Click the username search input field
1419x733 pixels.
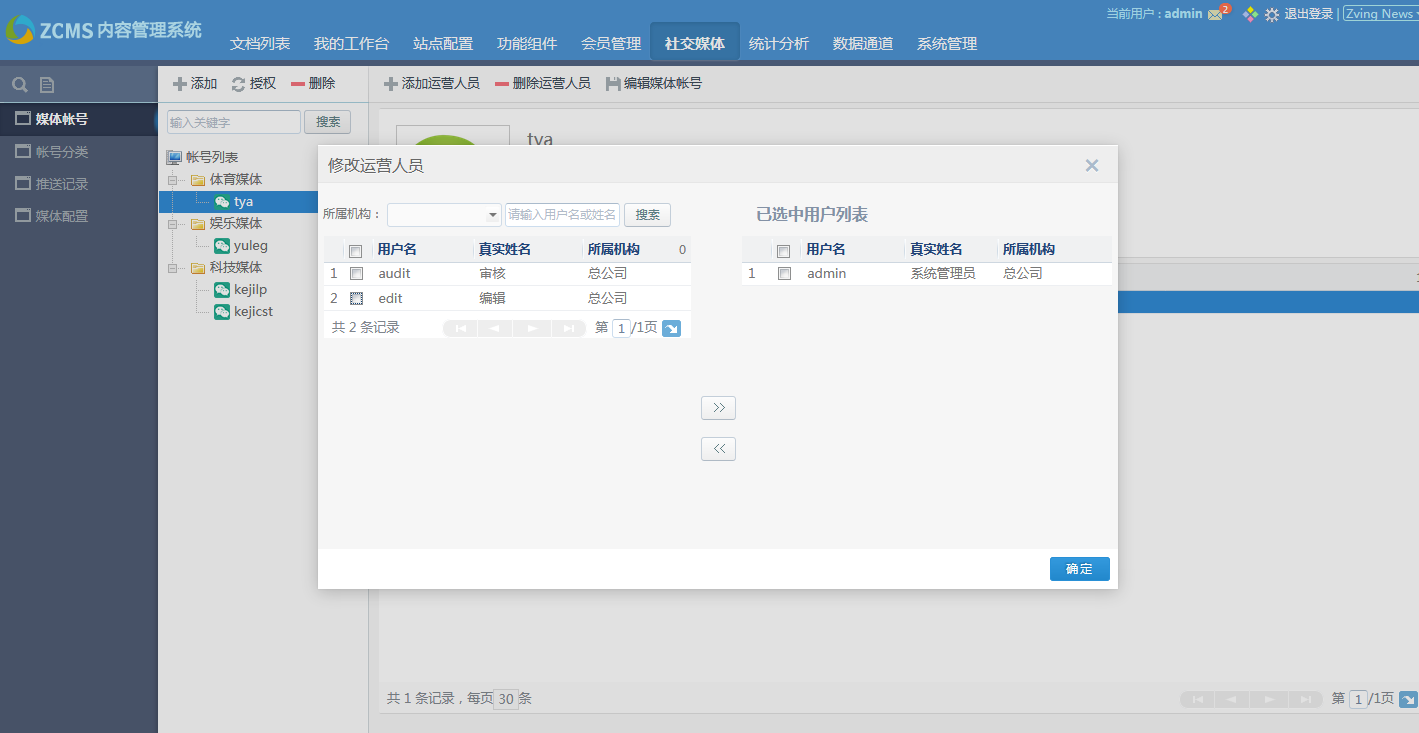[562, 215]
